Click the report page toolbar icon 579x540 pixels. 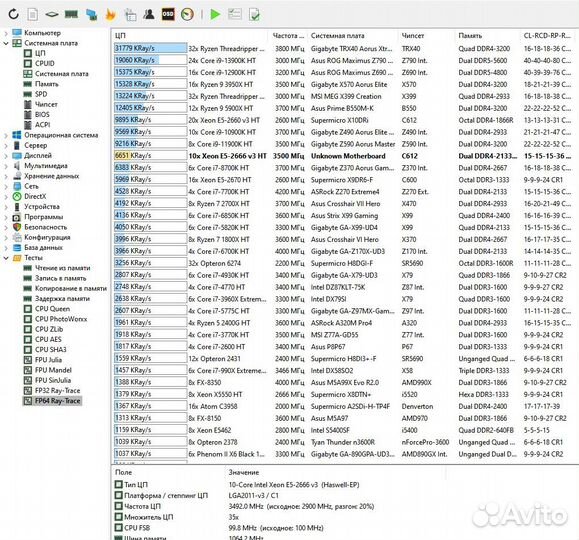click(x=33, y=14)
